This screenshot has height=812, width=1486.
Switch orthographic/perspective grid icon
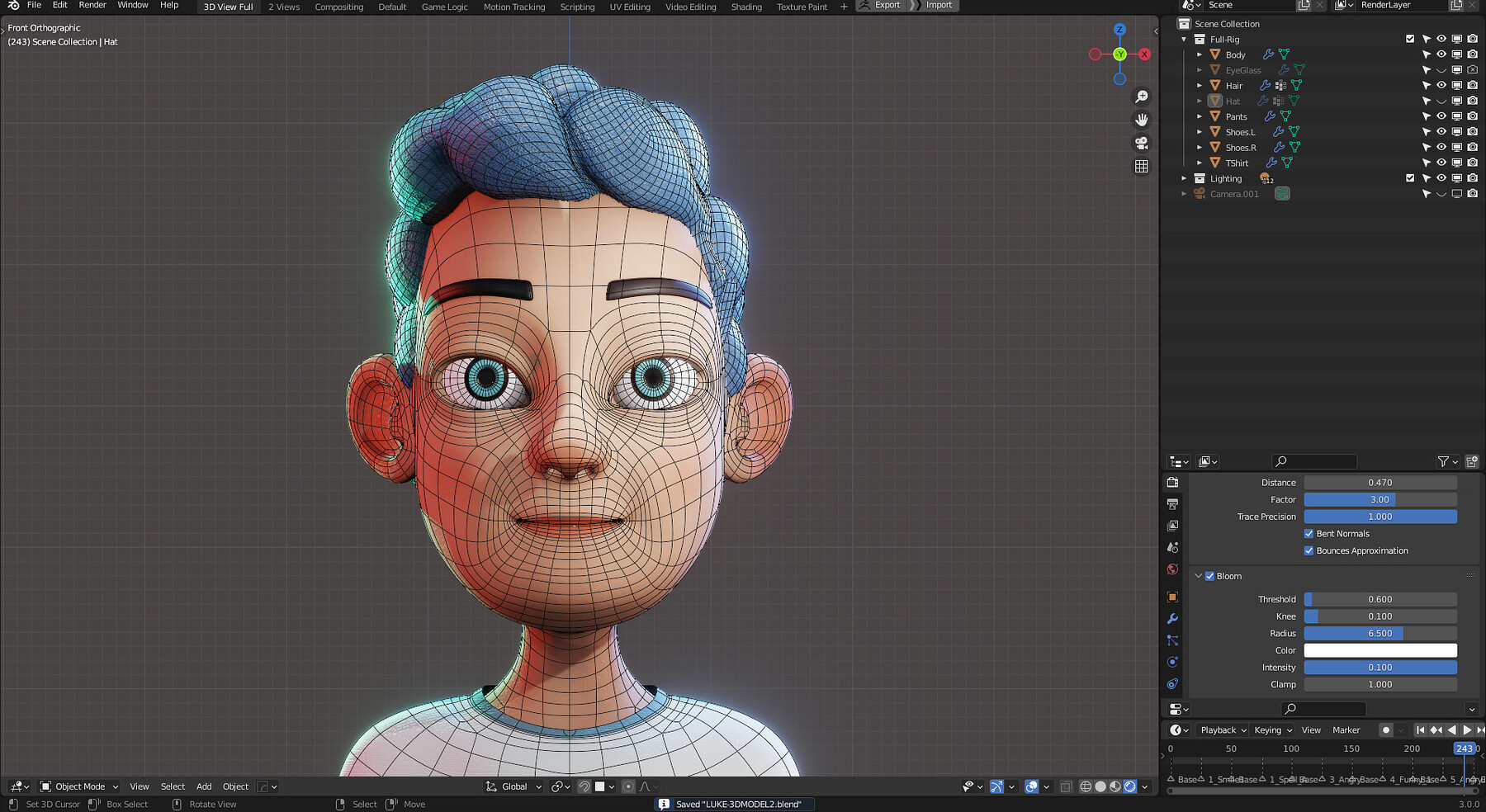click(1142, 166)
